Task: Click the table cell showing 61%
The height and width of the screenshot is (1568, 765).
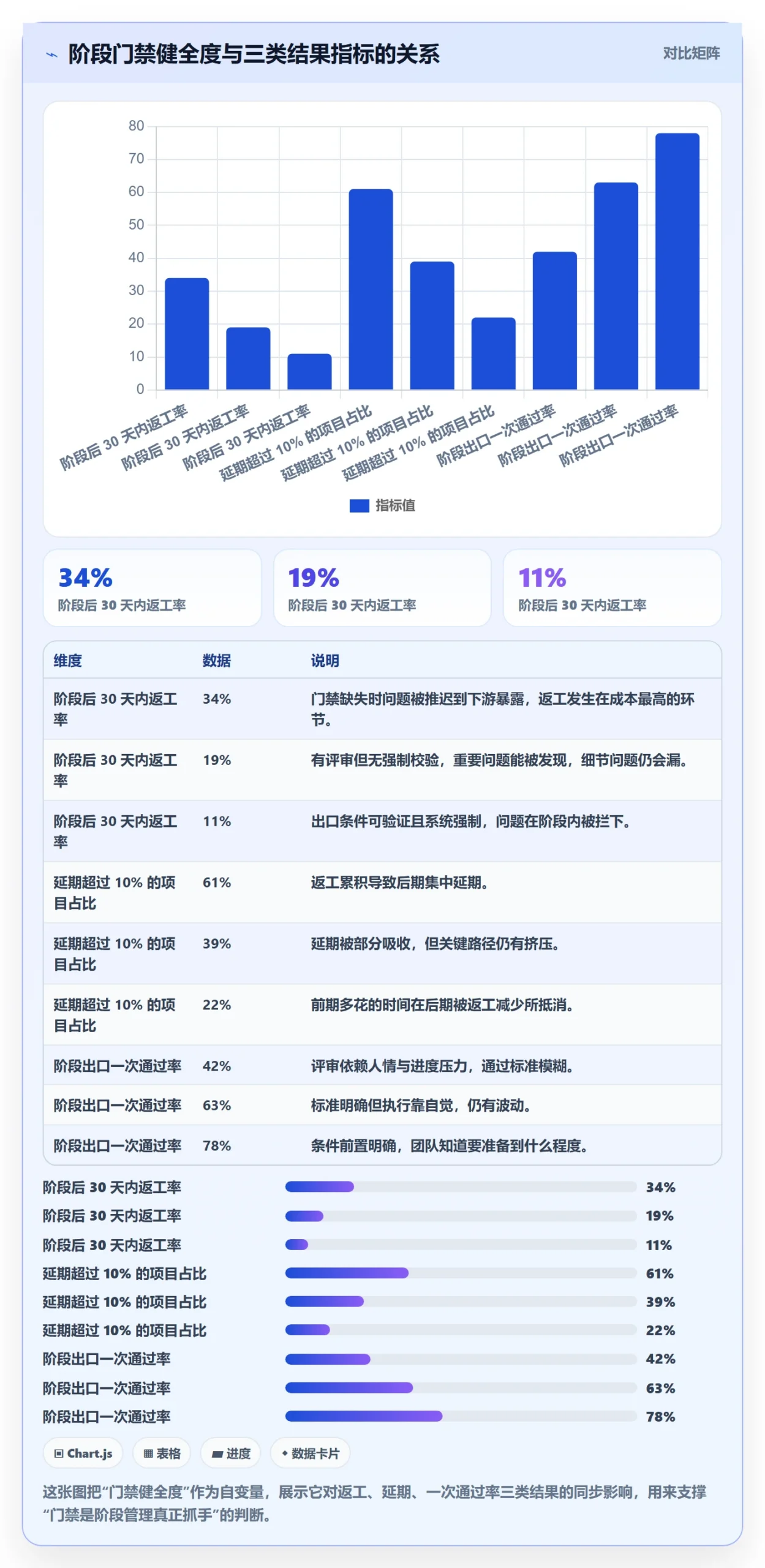Action: pyautogui.click(x=217, y=882)
